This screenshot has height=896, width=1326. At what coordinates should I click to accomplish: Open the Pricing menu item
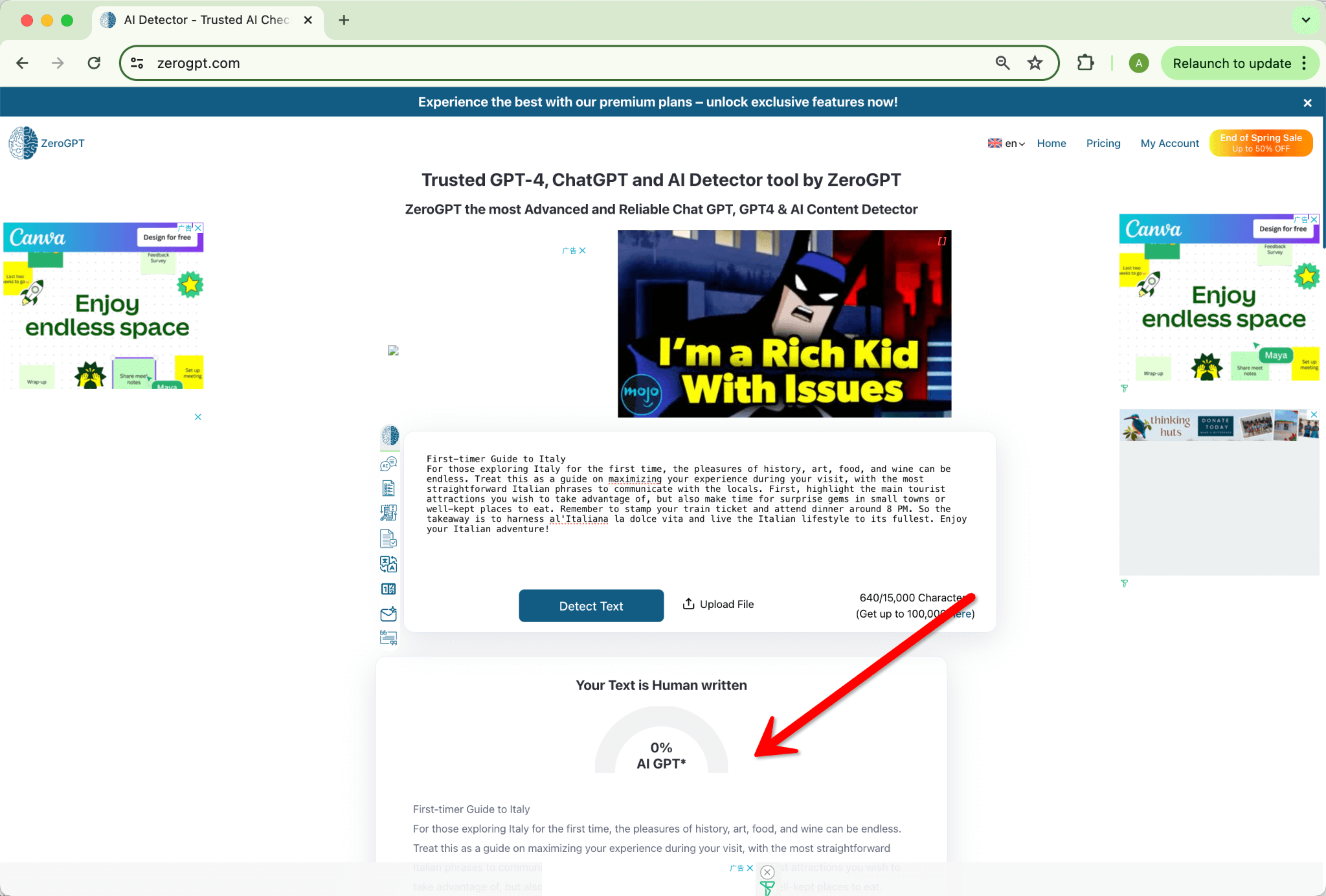tap(1104, 143)
